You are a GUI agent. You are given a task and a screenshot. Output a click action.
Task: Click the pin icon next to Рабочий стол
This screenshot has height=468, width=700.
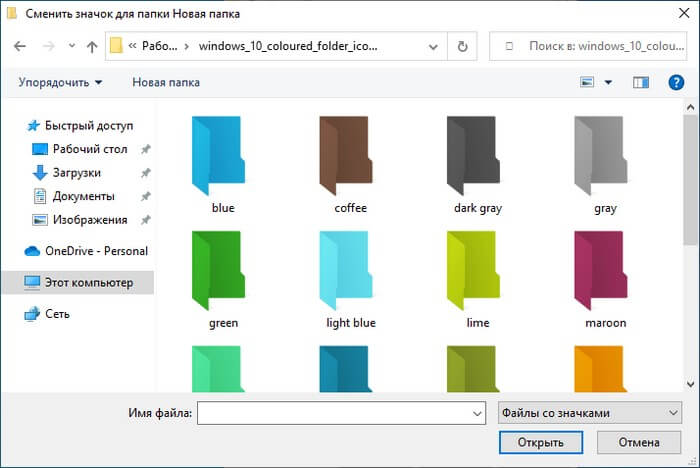click(146, 149)
